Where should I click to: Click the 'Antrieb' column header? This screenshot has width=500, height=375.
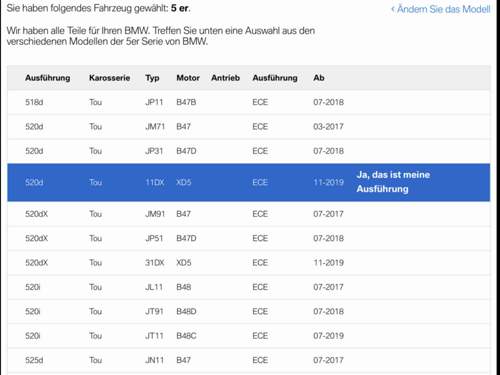pyautogui.click(x=225, y=78)
